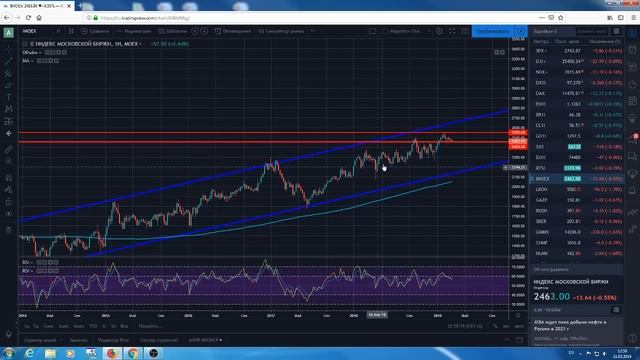This screenshot has height=360, width=640.
Task: Click the Перейти go-to-date button
Action: pyautogui.click(x=150, y=326)
